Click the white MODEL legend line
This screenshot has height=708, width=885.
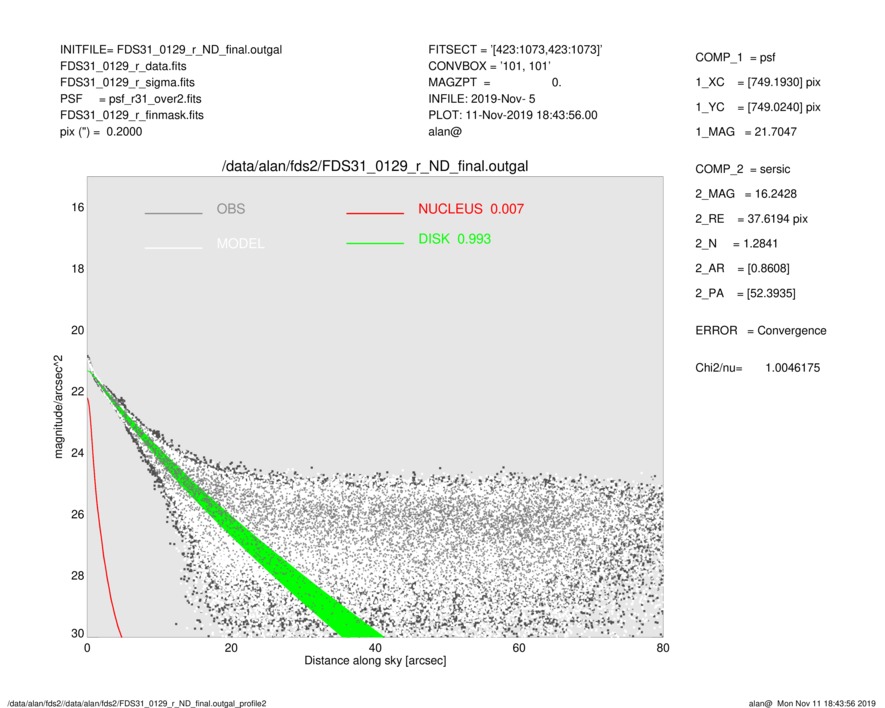pyautogui.click(x=173, y=248)
